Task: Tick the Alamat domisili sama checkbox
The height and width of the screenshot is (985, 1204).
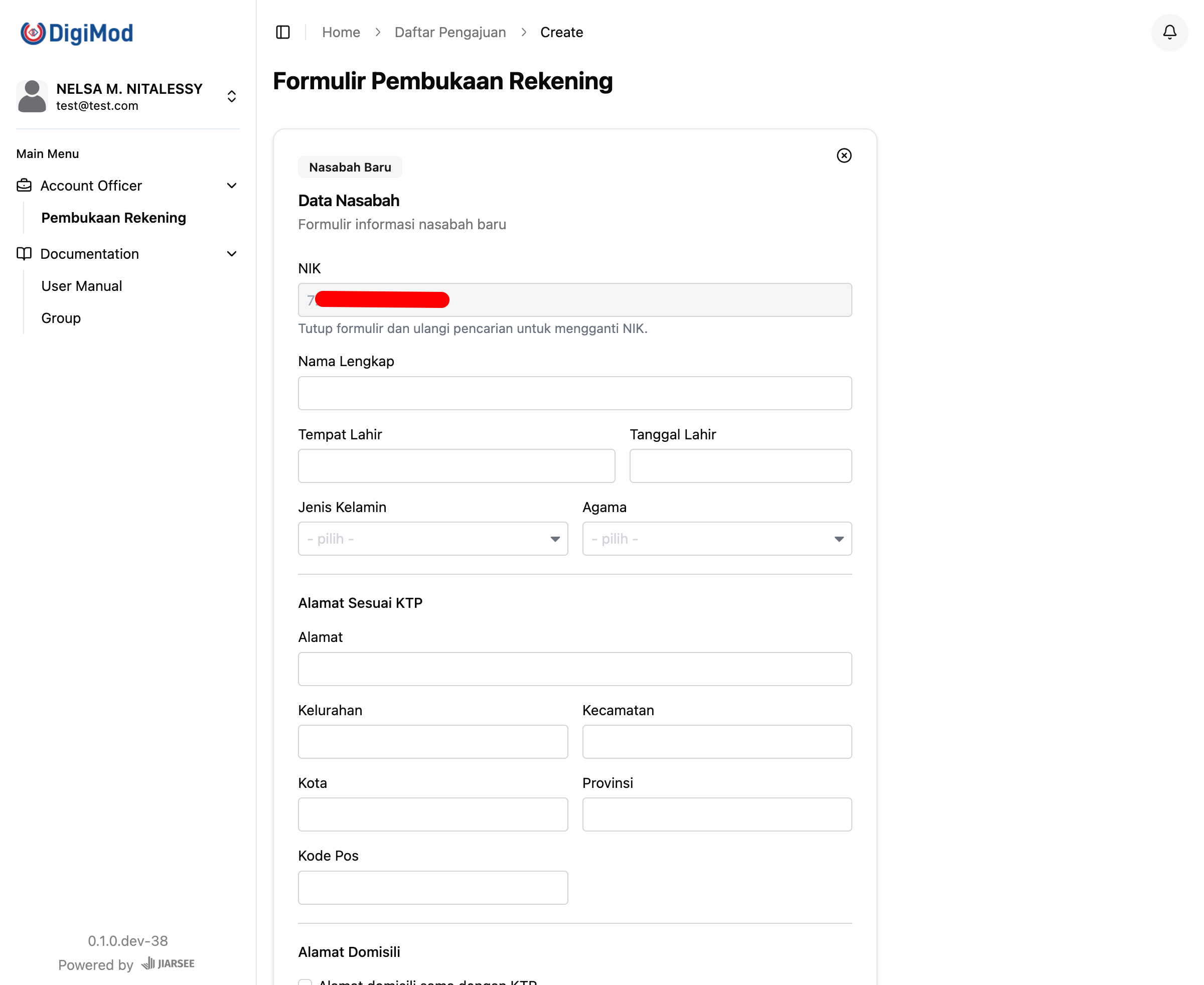Action: [306, 981]
